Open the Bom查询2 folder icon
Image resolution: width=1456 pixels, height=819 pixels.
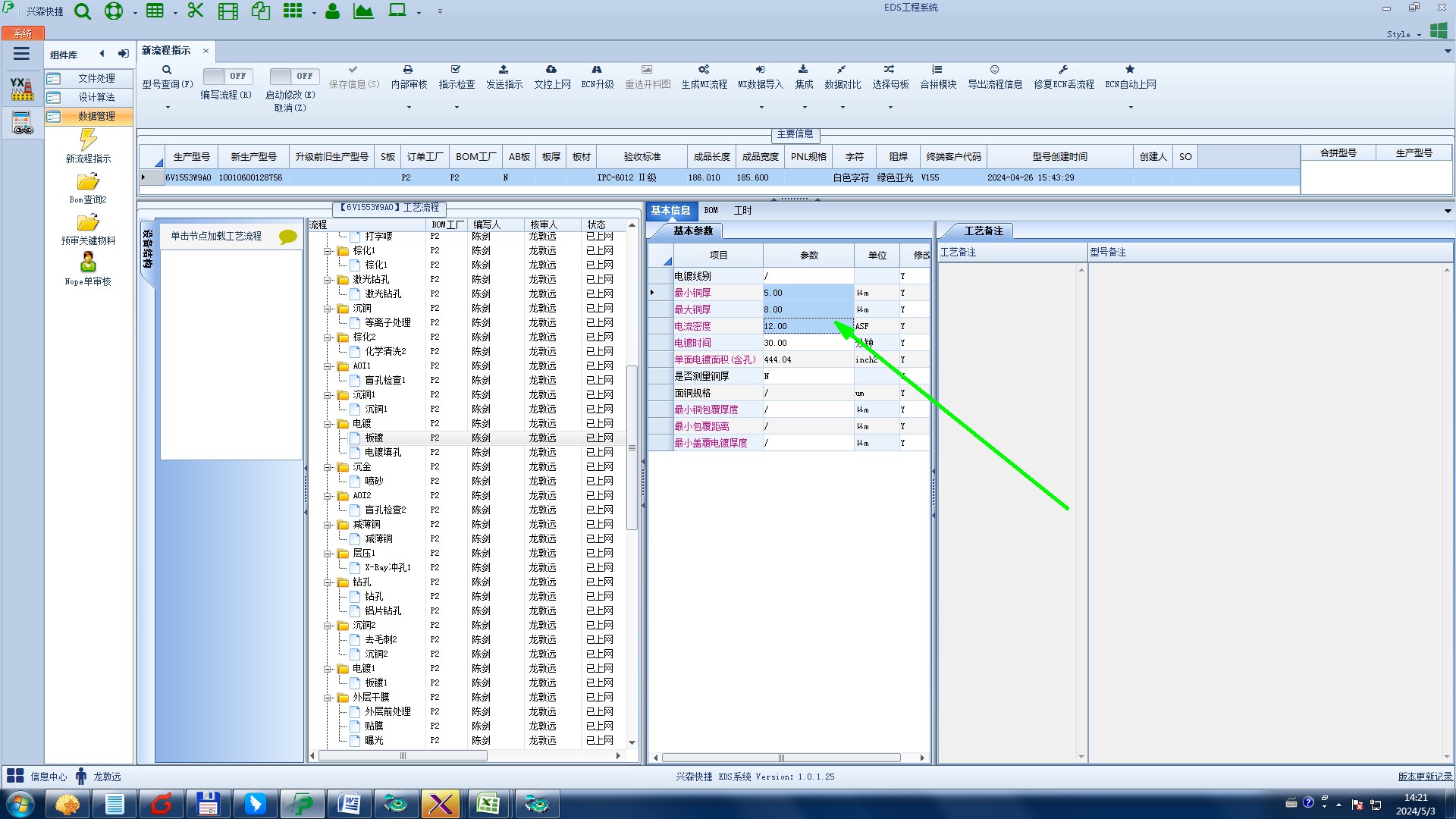pyautogui.click(x=88, y=182)
